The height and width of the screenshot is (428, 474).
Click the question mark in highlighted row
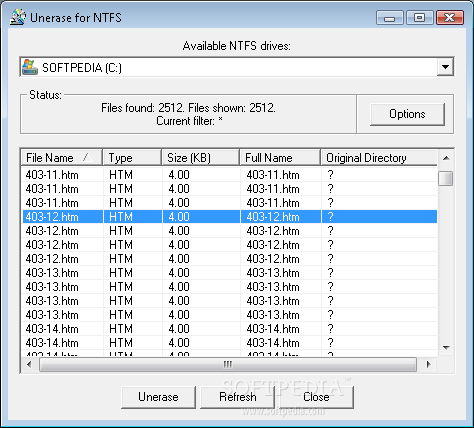[x=330, y=217]
